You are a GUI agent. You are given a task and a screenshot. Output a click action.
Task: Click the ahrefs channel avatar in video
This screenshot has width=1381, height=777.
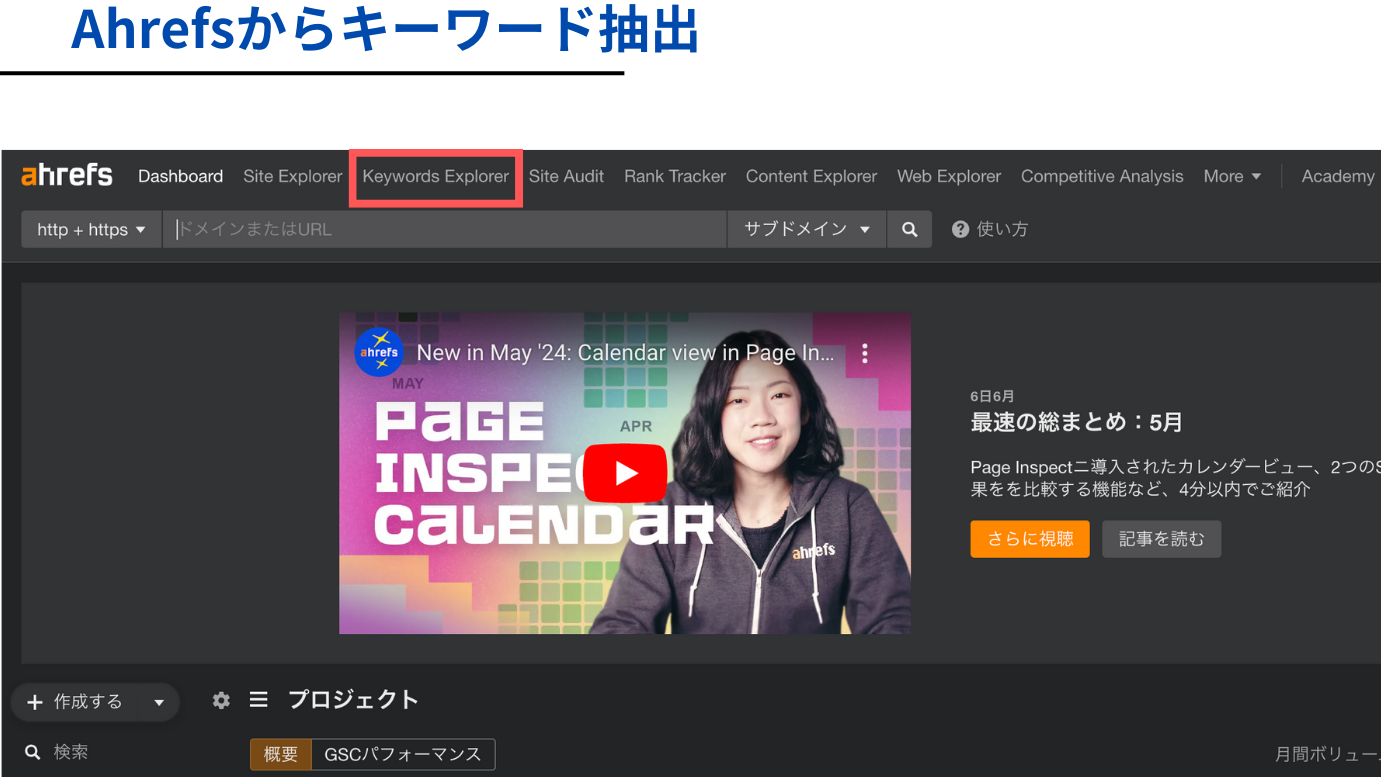379,352
